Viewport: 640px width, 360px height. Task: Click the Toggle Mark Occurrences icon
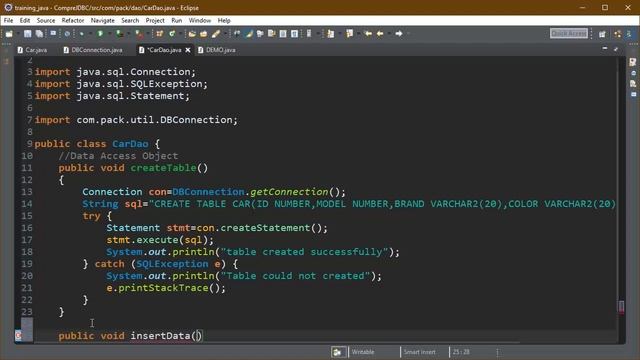[x=249, y=33]
